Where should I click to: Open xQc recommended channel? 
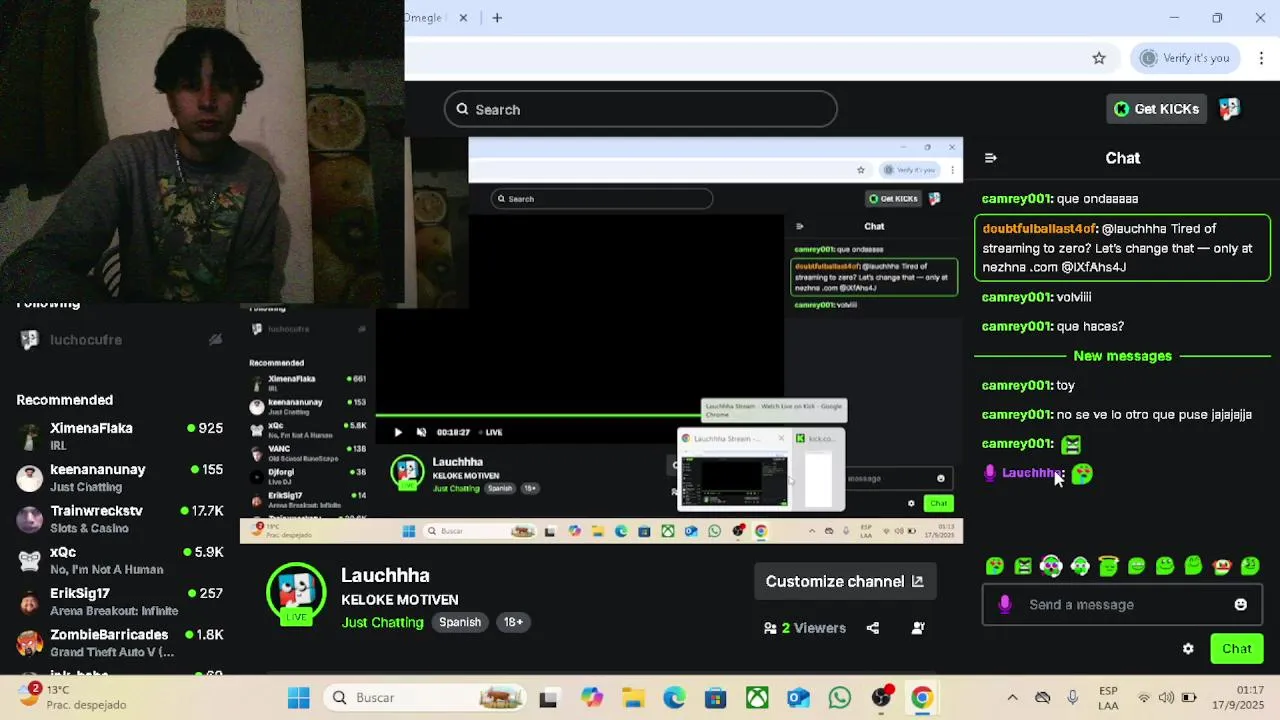point(120,560)
